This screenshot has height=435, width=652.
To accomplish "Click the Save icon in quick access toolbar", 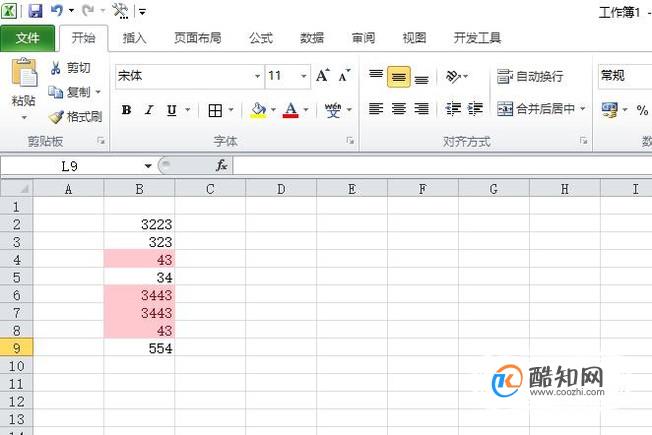I will pyautogui.click(x=35, y=10).
